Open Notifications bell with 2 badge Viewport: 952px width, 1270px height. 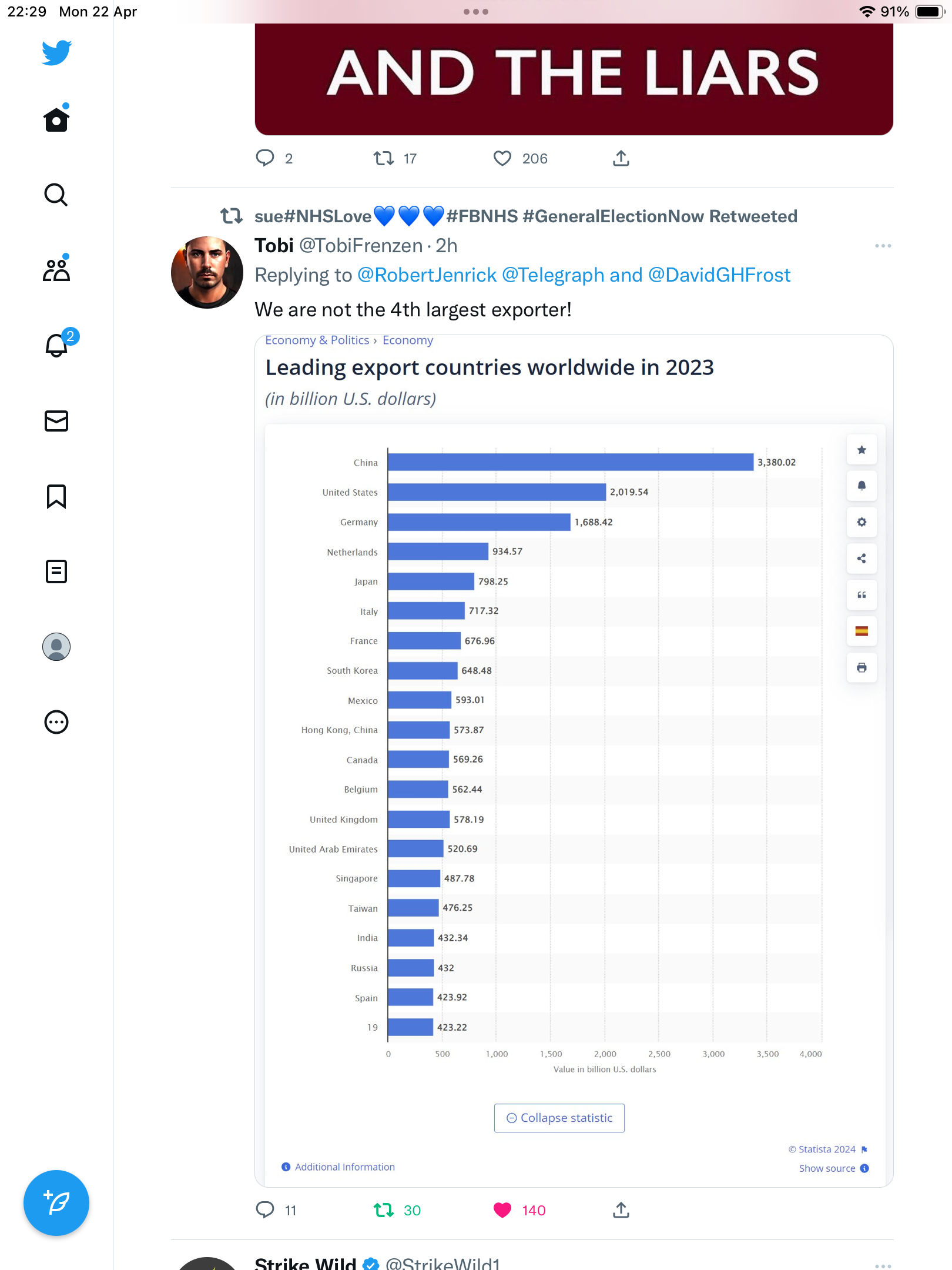[x=59, y=343]
